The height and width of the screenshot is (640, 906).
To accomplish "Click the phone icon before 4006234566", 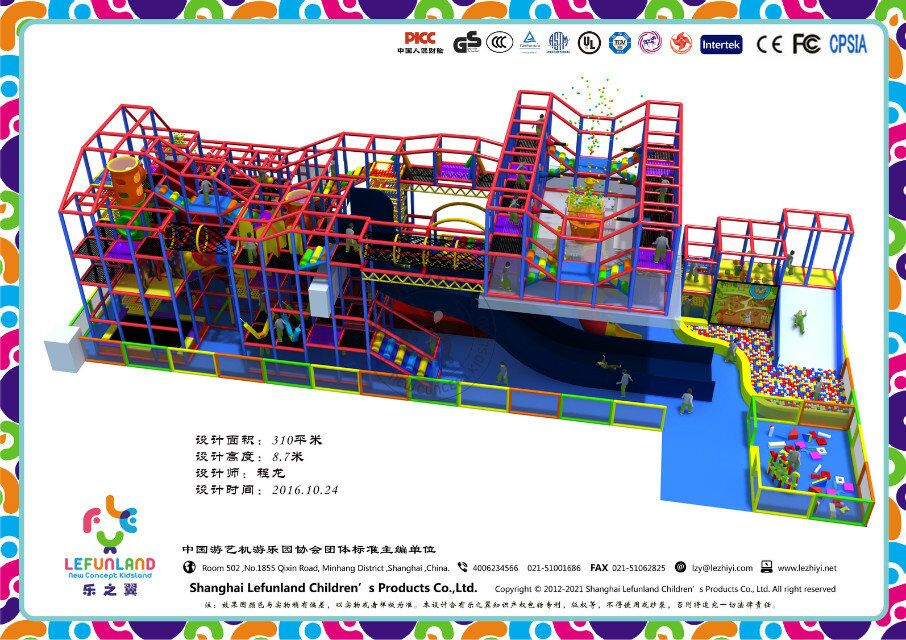I will point(462,567).
